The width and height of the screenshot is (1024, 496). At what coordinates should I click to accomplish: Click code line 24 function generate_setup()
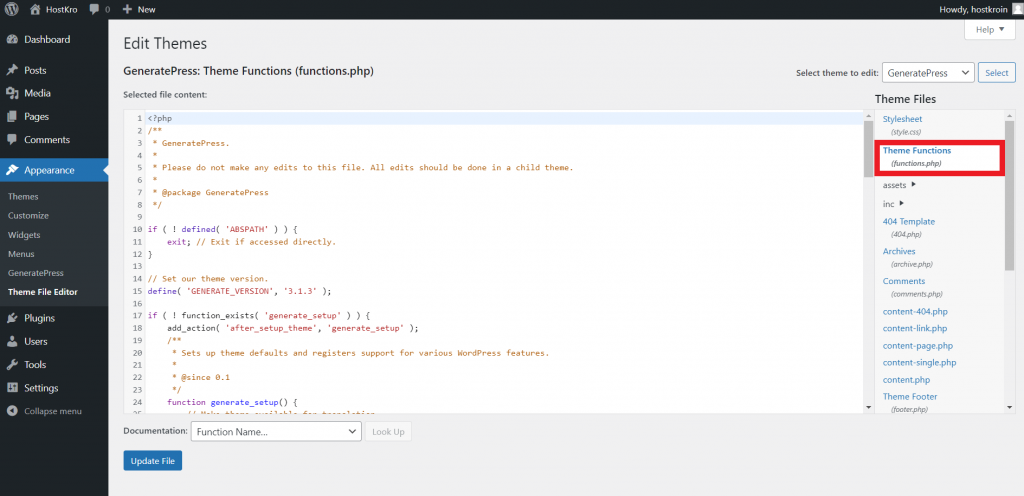click(232, 403)
